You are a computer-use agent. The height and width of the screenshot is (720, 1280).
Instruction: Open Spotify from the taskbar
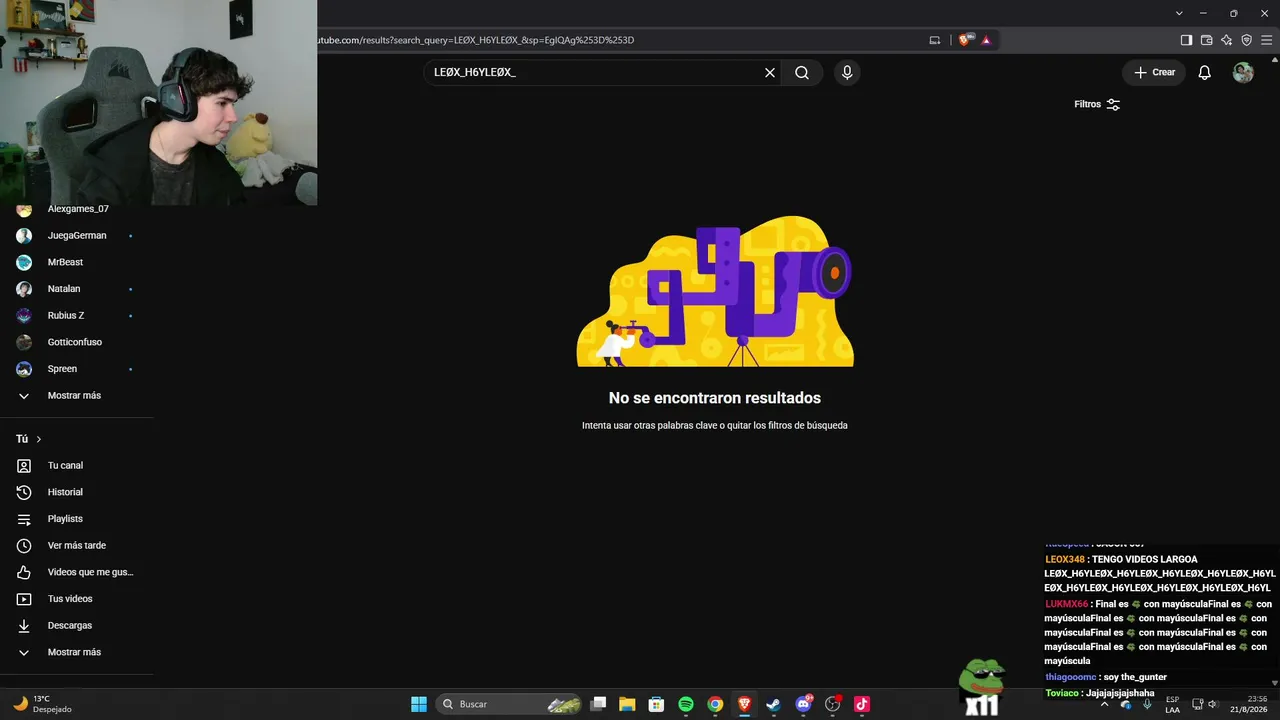click(686, 704)
